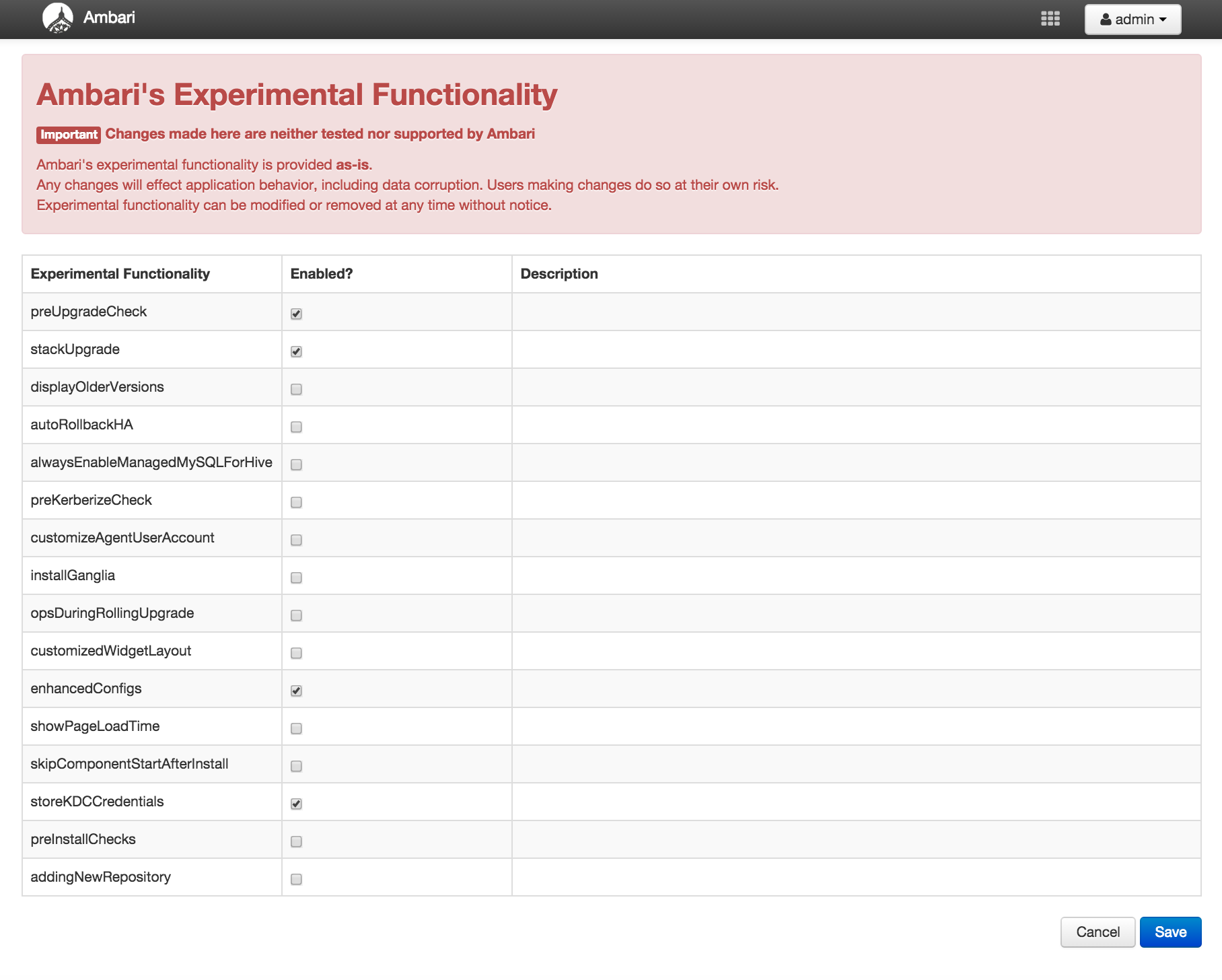The width and height of the screenshot is (1222, 980).
Task: Disable storeKDCCredentials checkbox
Action: pyautogui.click(x=296, y=804)
